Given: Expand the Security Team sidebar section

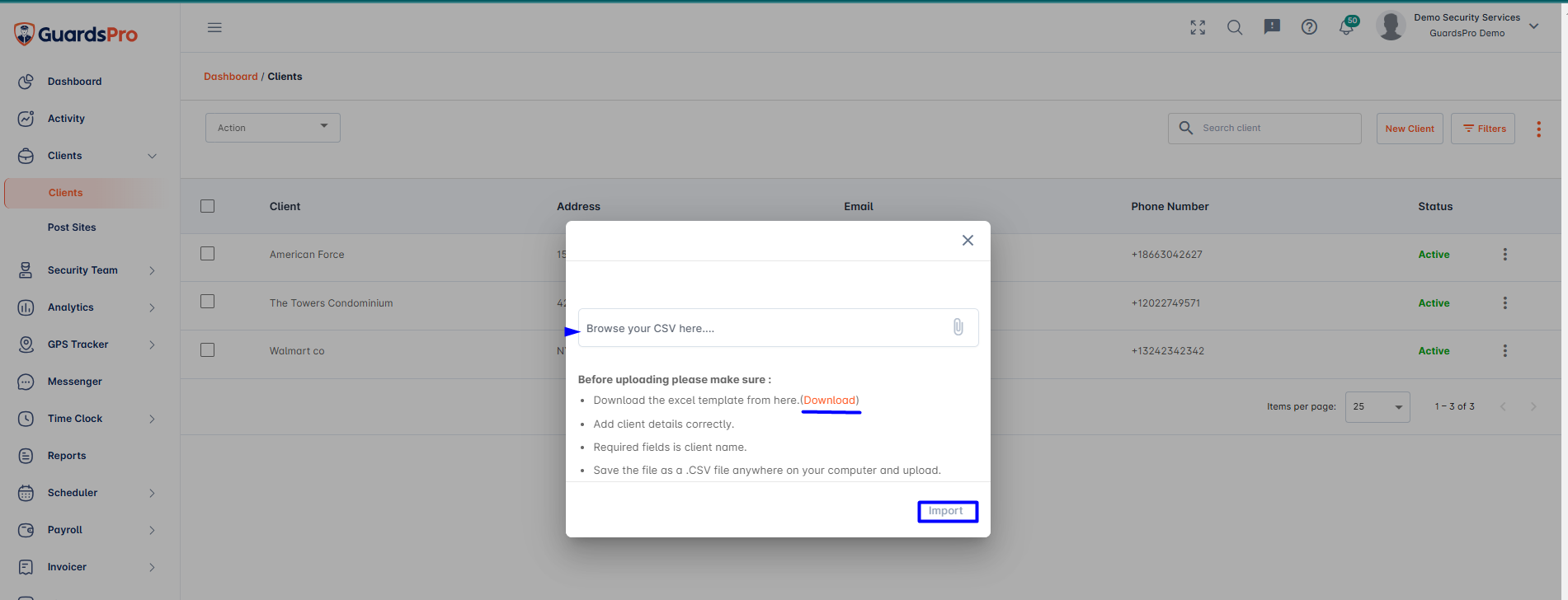Looking at the screenshot, I should click(86, 270).
